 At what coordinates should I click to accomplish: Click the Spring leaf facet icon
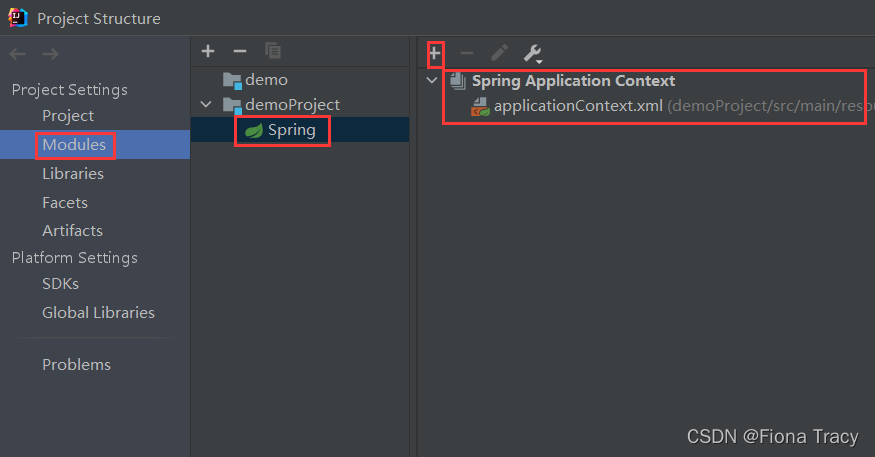(254, 131)
